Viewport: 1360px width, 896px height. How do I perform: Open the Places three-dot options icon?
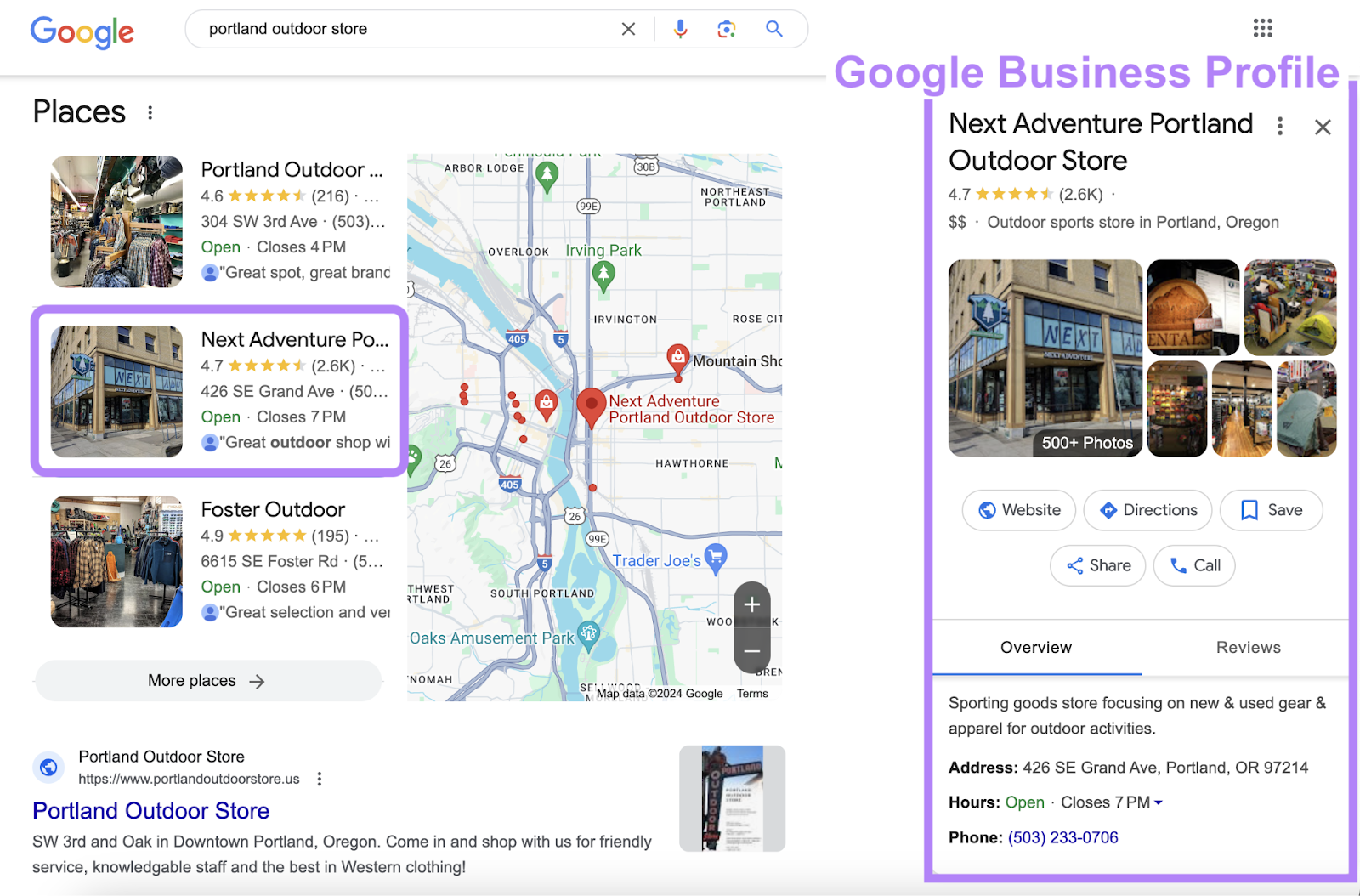pos(150,111)
